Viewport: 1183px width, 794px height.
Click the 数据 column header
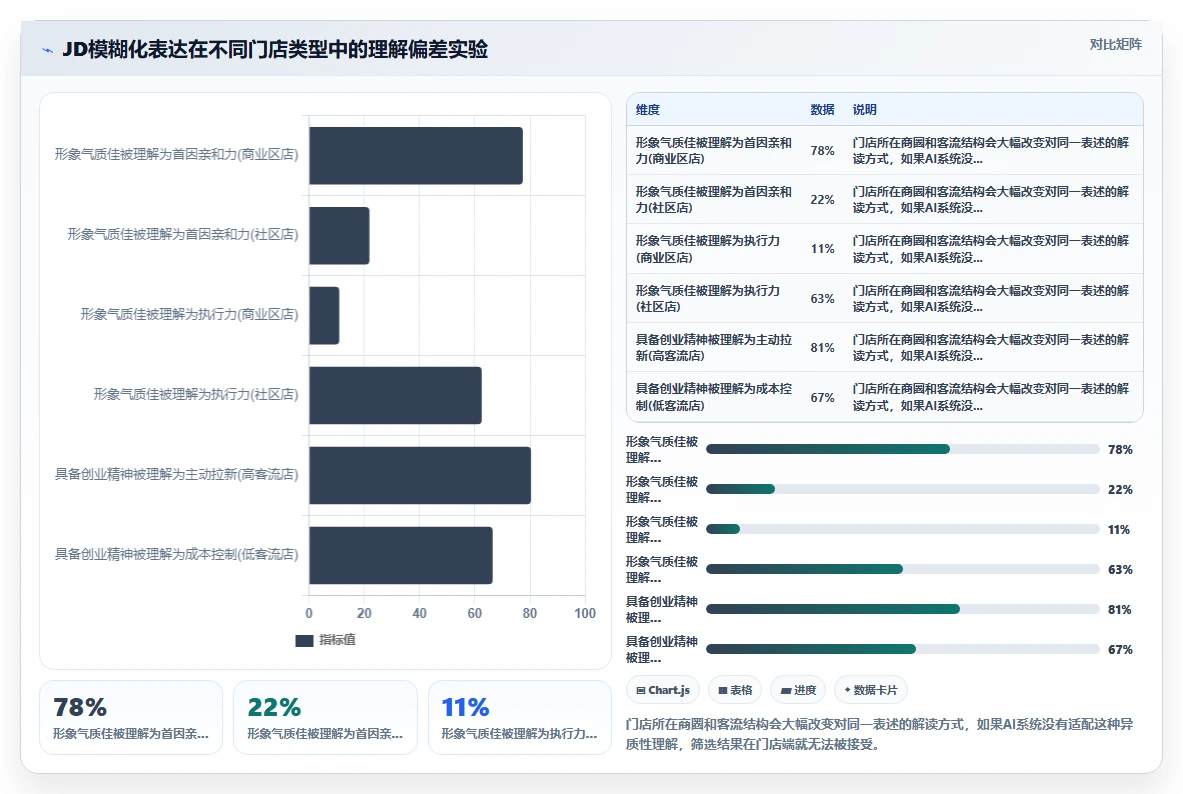(822, 109)
